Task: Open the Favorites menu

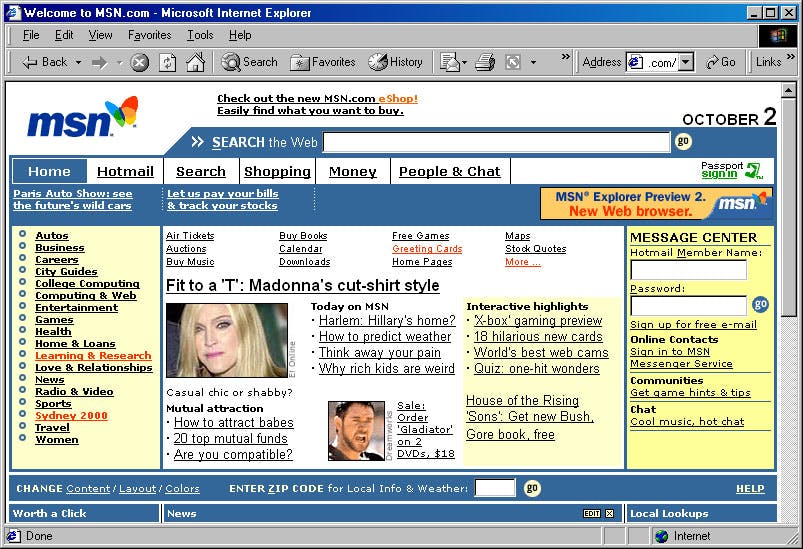Action: point(150,35)
